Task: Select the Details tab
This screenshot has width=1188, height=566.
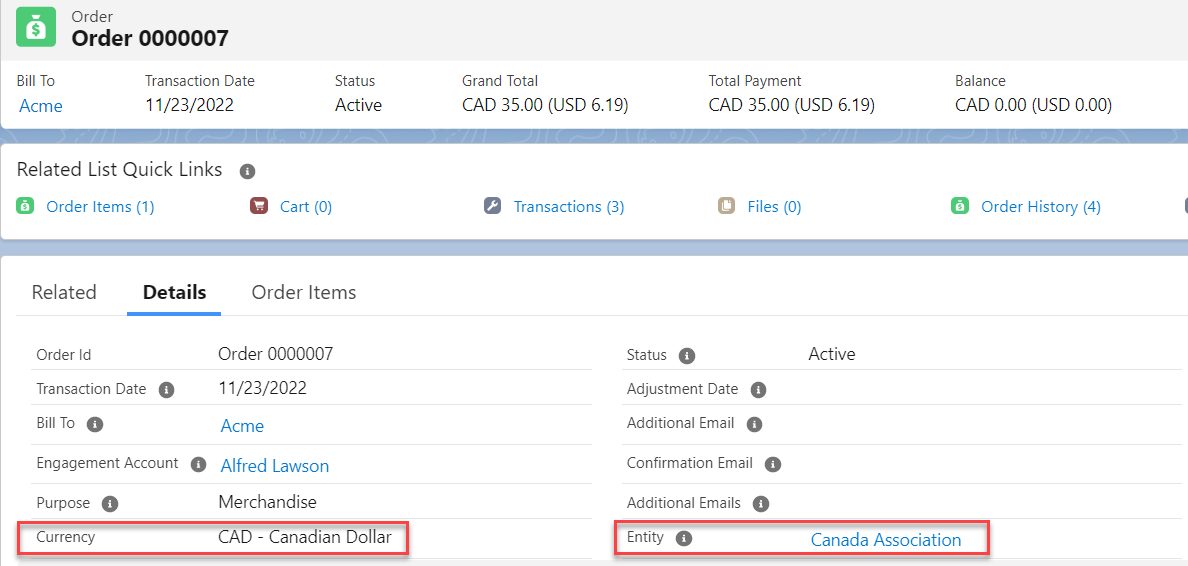Action: pos(174,293)
